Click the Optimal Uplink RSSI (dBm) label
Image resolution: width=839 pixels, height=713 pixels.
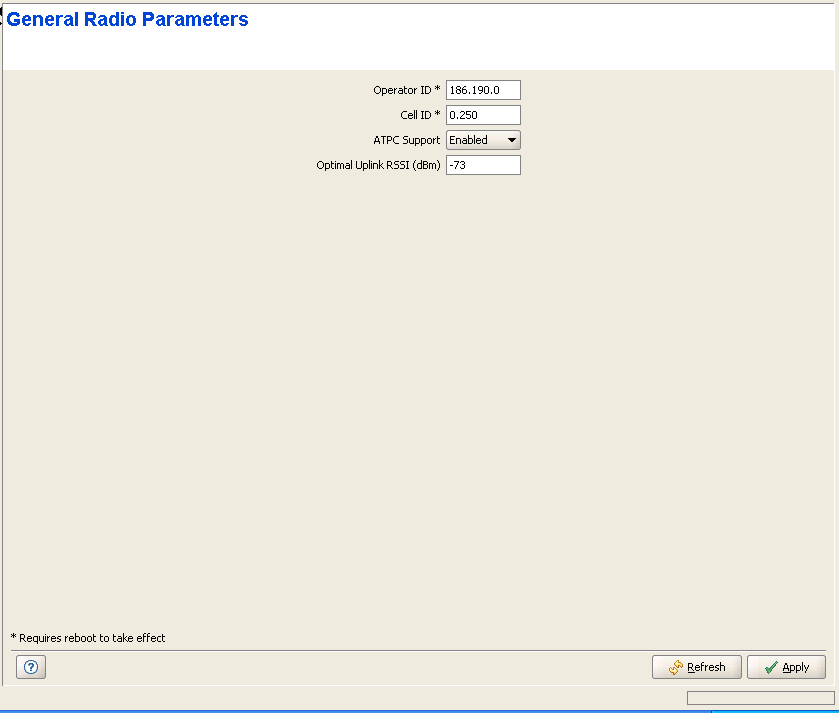pos(378,165)
